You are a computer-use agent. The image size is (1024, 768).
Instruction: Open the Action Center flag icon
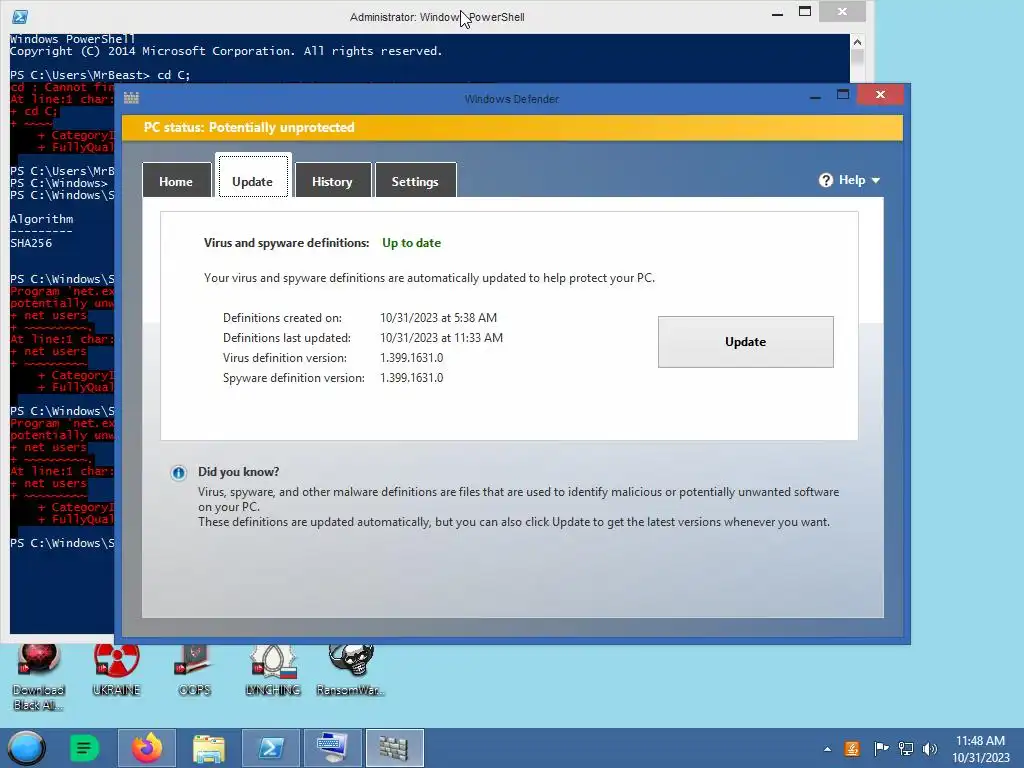[881, 749]
